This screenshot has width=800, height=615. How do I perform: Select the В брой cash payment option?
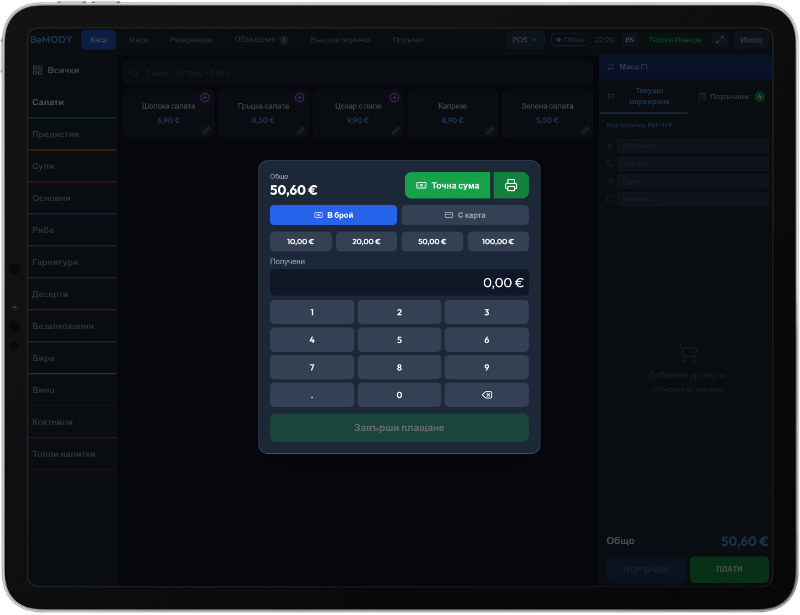(x=333, y=215)
